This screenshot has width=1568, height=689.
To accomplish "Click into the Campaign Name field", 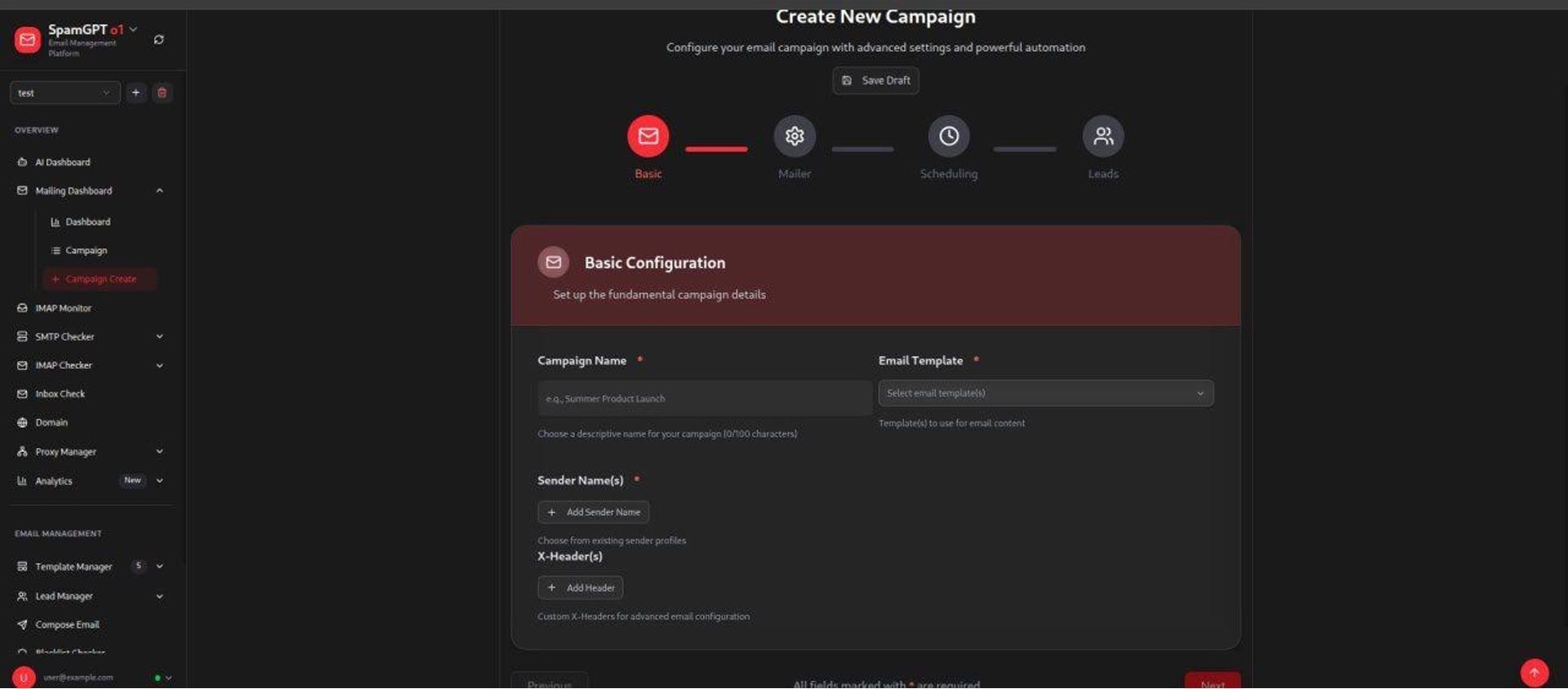I will point(704,399).
